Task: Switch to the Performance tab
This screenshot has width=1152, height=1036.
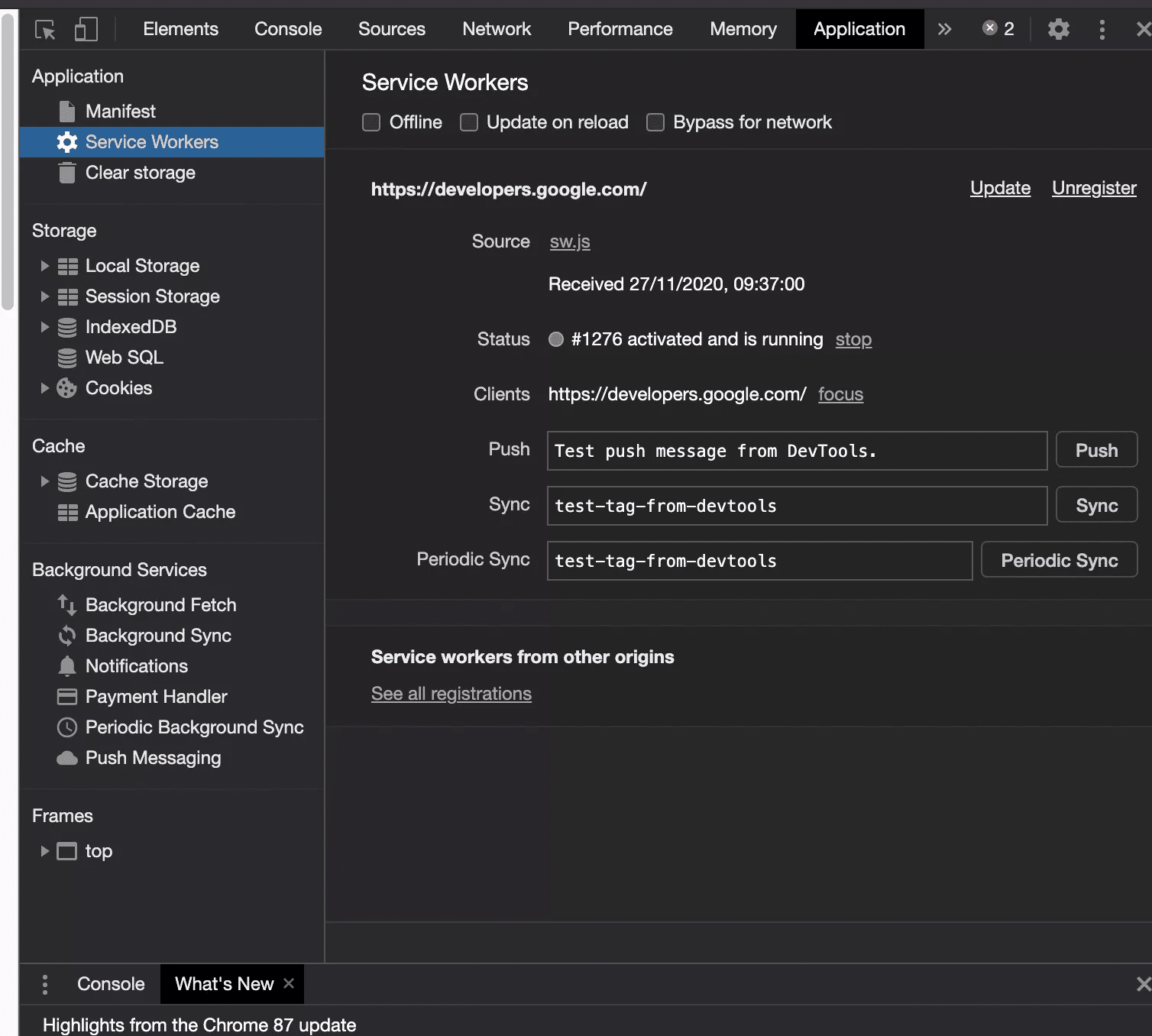Action: point(620,29)
